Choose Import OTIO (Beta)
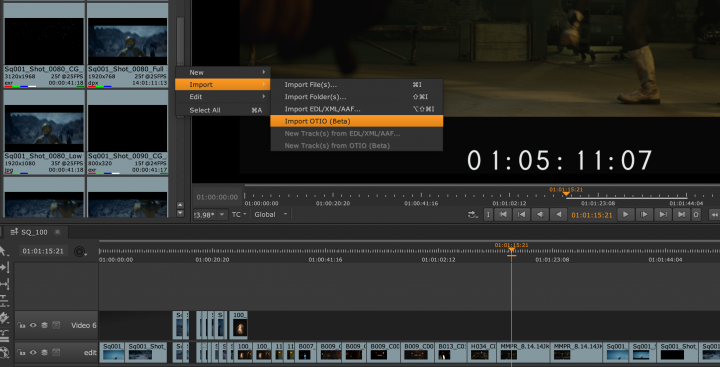Viewport: 720px width, 367px height. (357, 121)
